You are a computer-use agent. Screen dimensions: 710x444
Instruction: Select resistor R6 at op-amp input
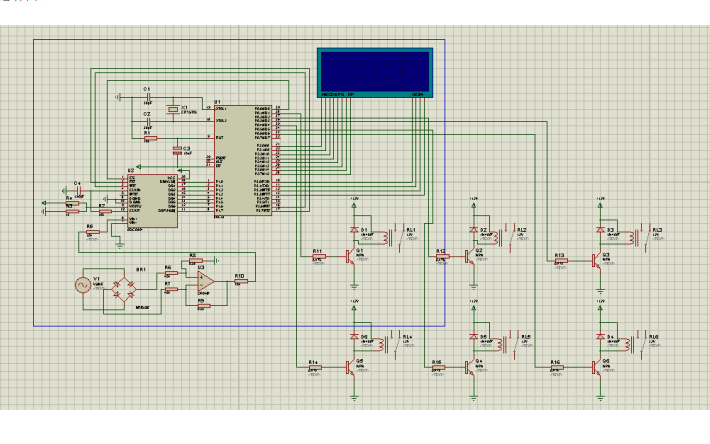[171, 273]
